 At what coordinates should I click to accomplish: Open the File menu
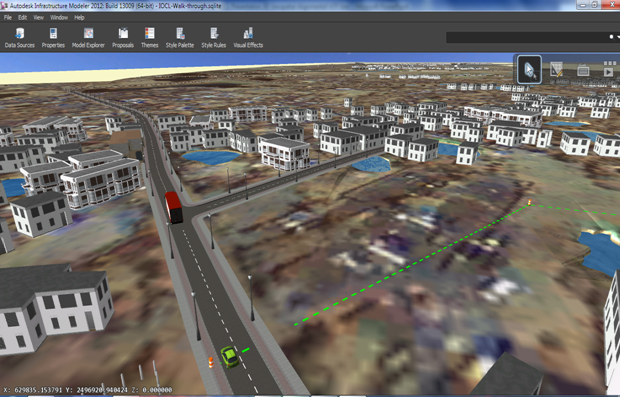click(8, 17)
